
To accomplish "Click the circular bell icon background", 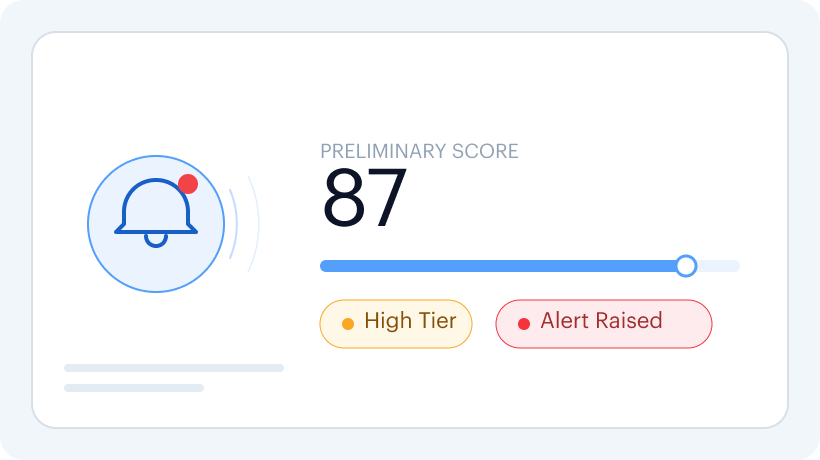I will (156, 224).
